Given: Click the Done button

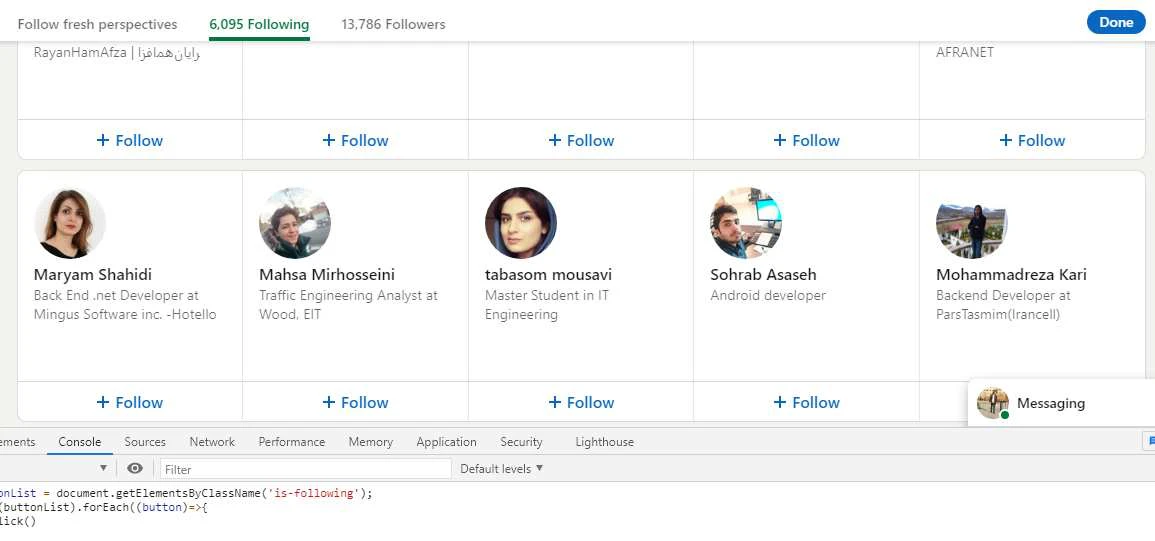Looking at the screenshot, I should (1116, 23).
